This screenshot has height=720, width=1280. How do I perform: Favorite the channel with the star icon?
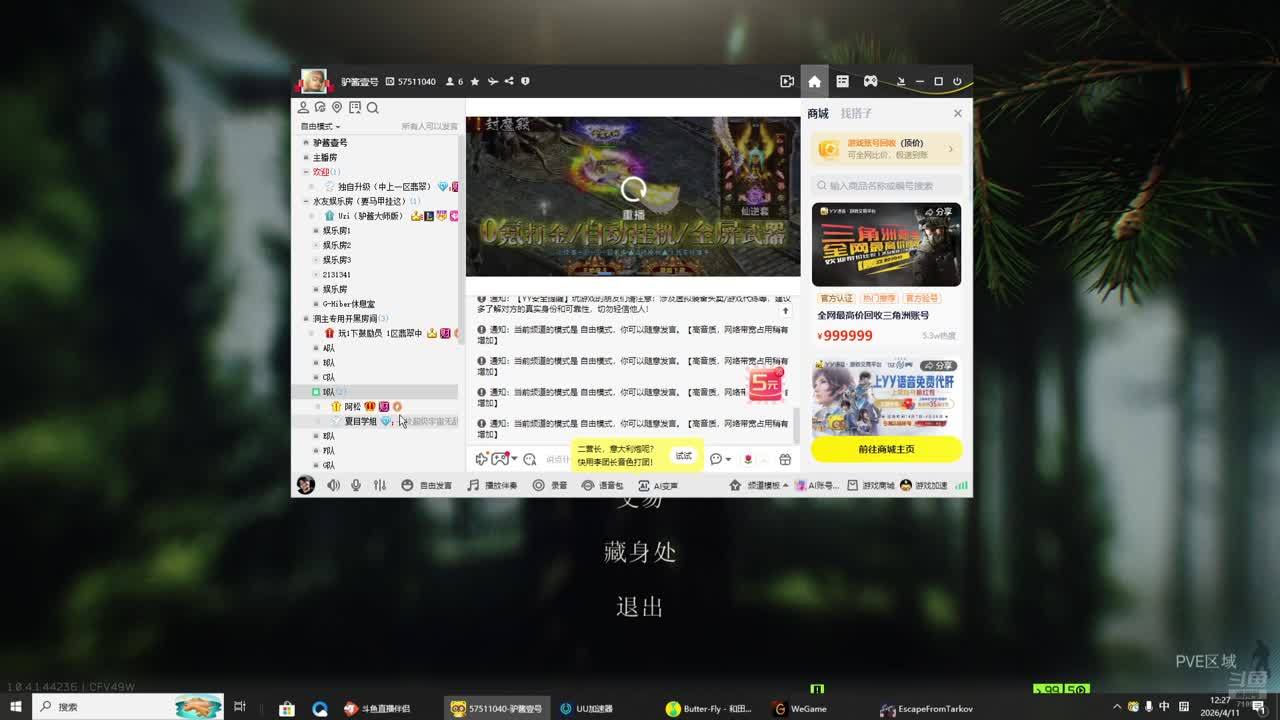[x=475, y=81]
